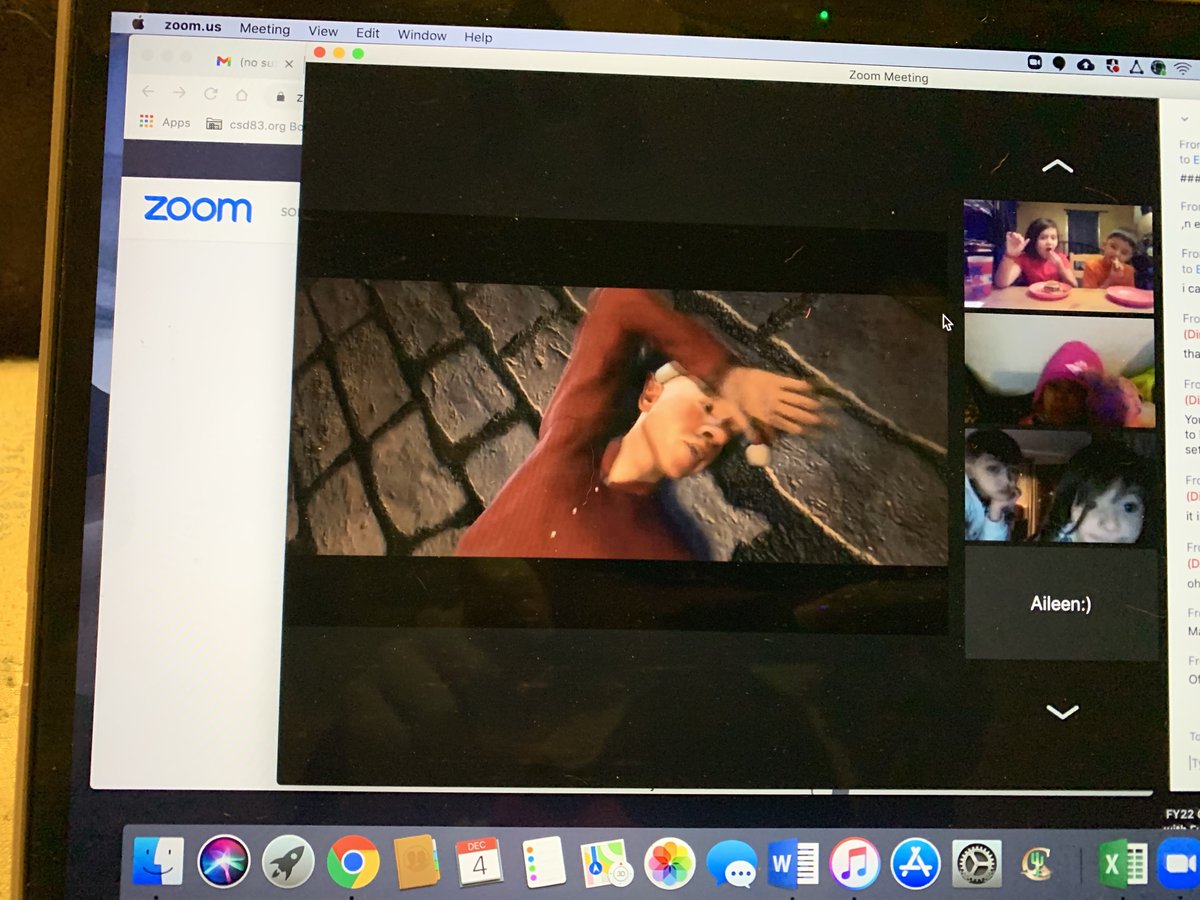Viewport: 1200px width, 900px height.
Task: Open Contacts app in the dock
Action: [416, 862]
